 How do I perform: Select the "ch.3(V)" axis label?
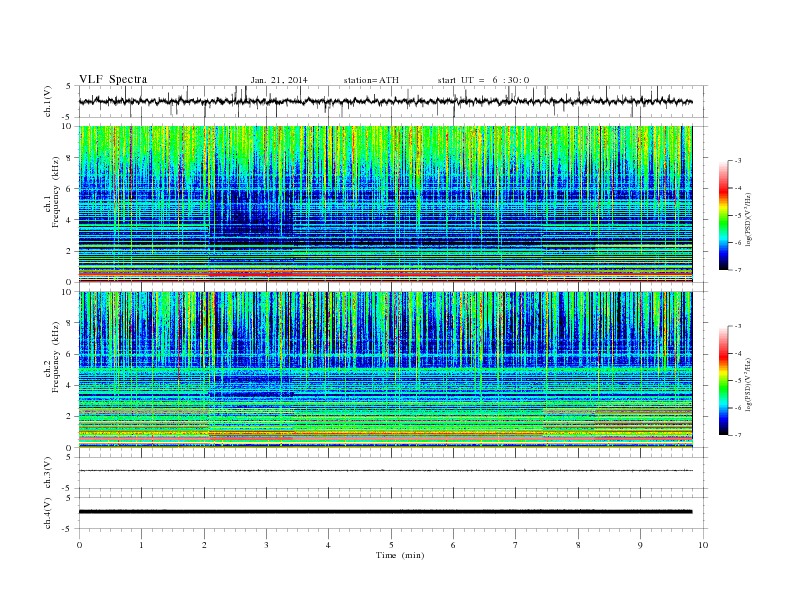point(48,473)
